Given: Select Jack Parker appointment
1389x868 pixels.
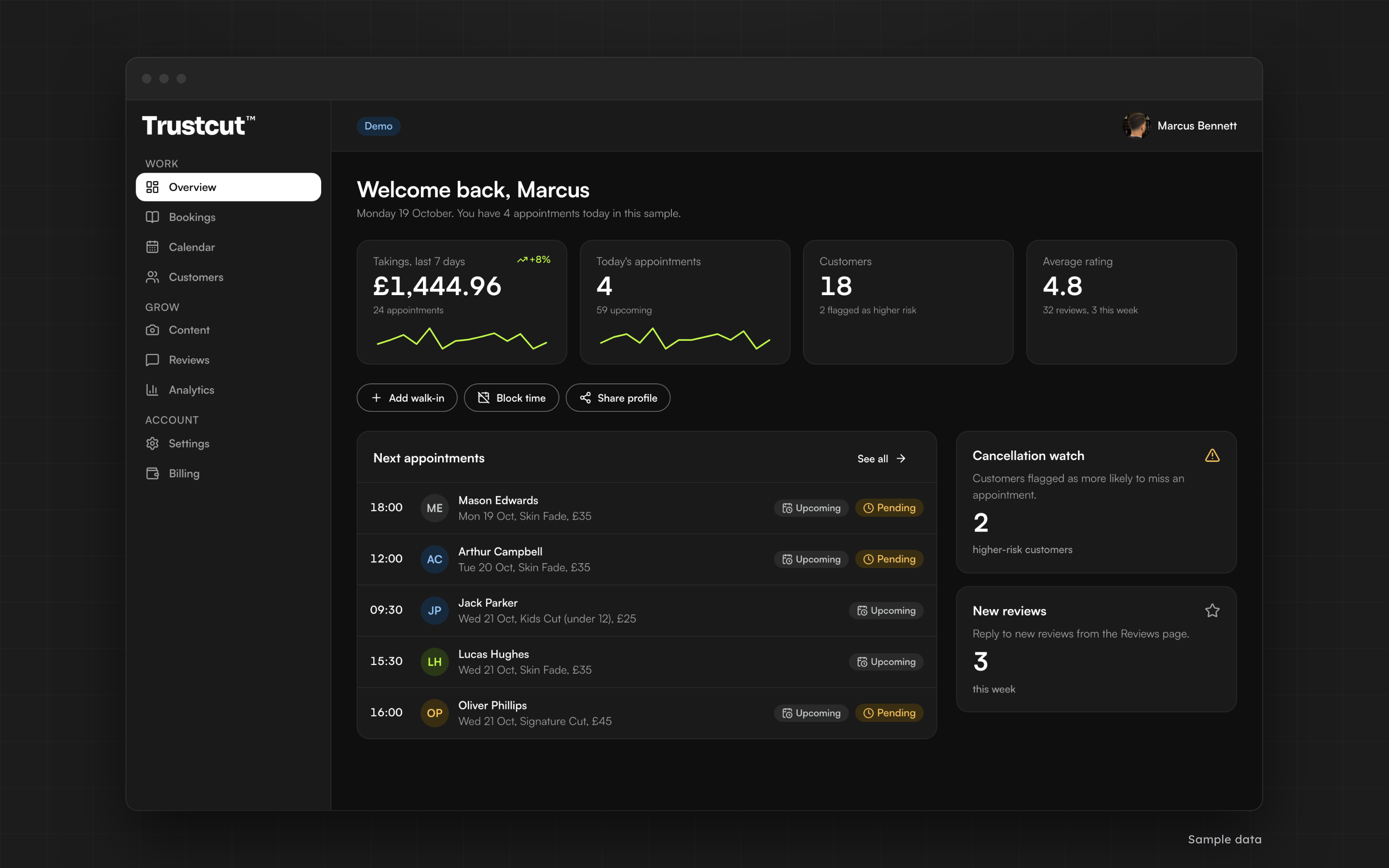Looking at the screenshot, I should (x=647, y=611).
